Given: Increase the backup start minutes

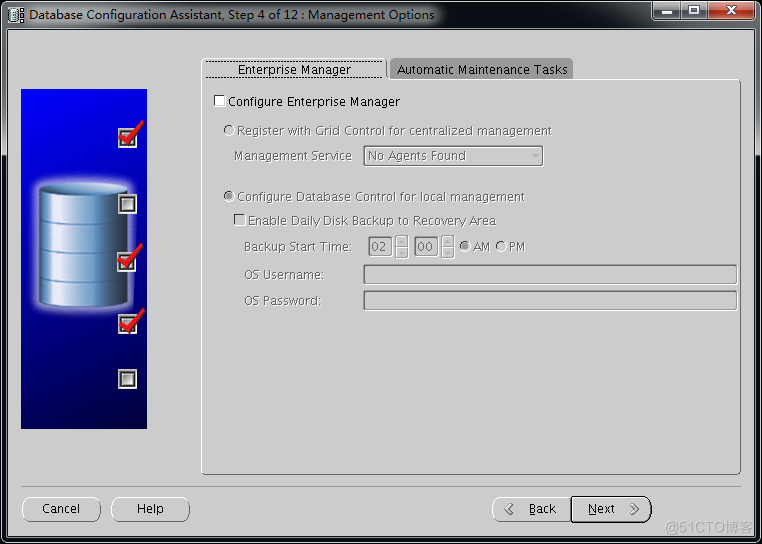Looking at the screenshot, I should [448, 241].
